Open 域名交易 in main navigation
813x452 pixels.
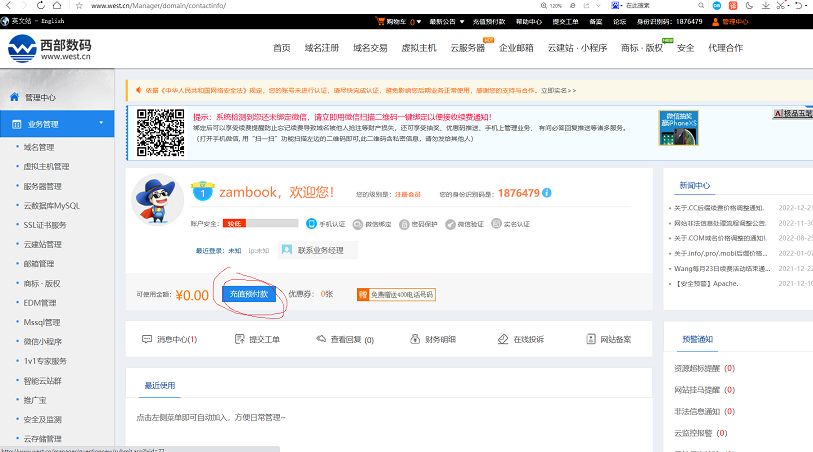tap(370, 48)
